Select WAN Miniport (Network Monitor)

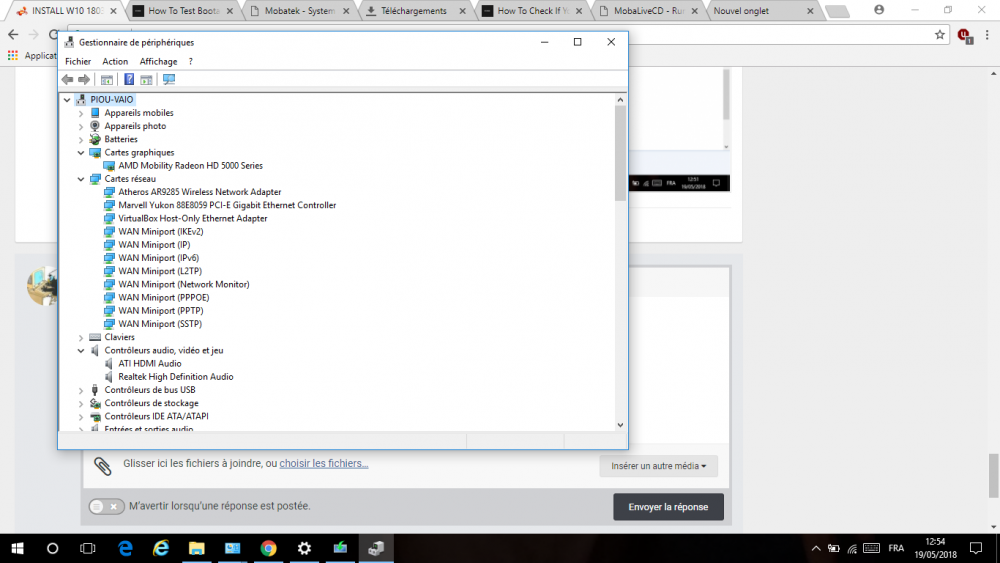coord(184,285)
